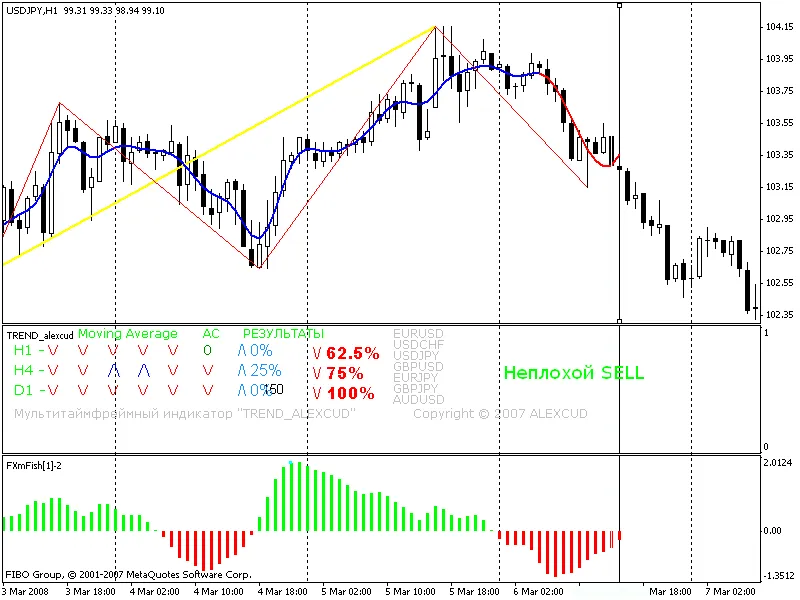Click the H4 timeframe row label
This screenshot has width=800, height=600.
pyautogui.click(x=22, y=371)
